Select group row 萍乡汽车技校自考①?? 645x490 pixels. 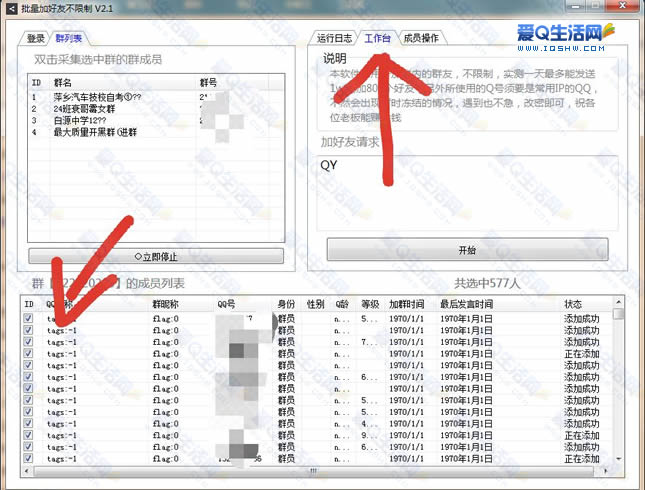pyautogui.click(x=156, y=98)
